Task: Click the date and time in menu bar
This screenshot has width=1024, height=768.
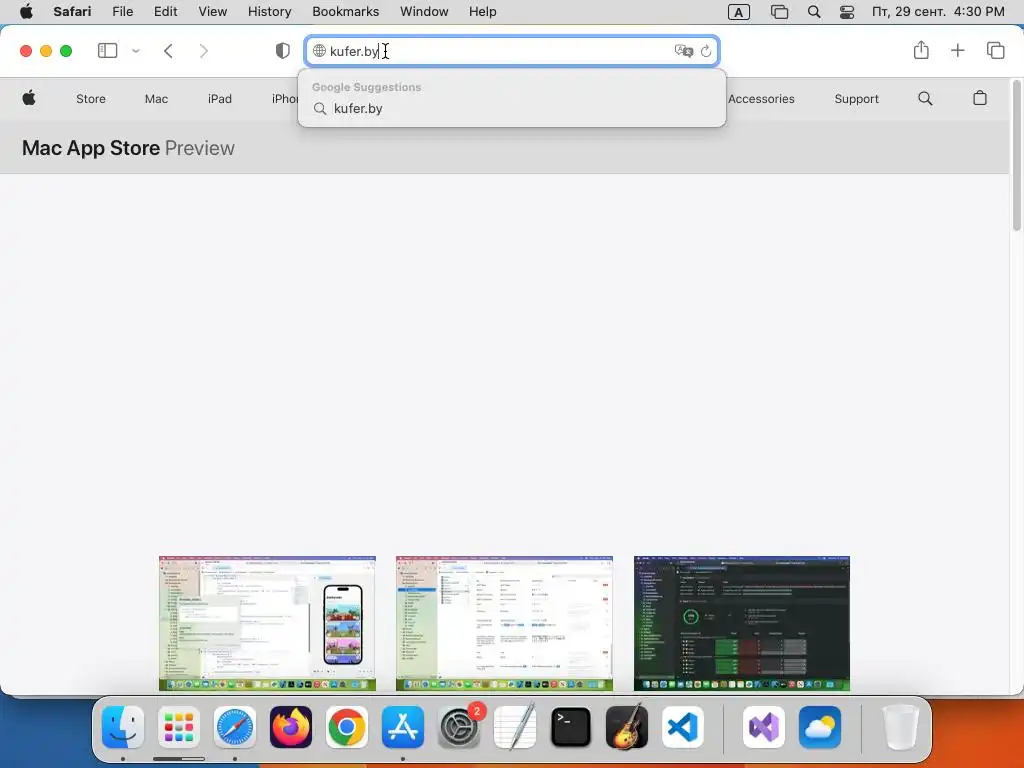Action: click(x=938, y=12)
